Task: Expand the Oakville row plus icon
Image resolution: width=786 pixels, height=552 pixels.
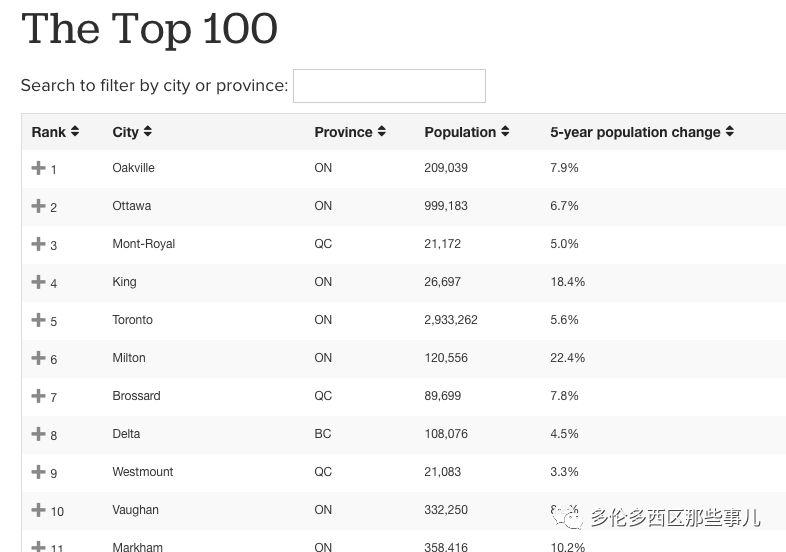Action: (38, 168)
